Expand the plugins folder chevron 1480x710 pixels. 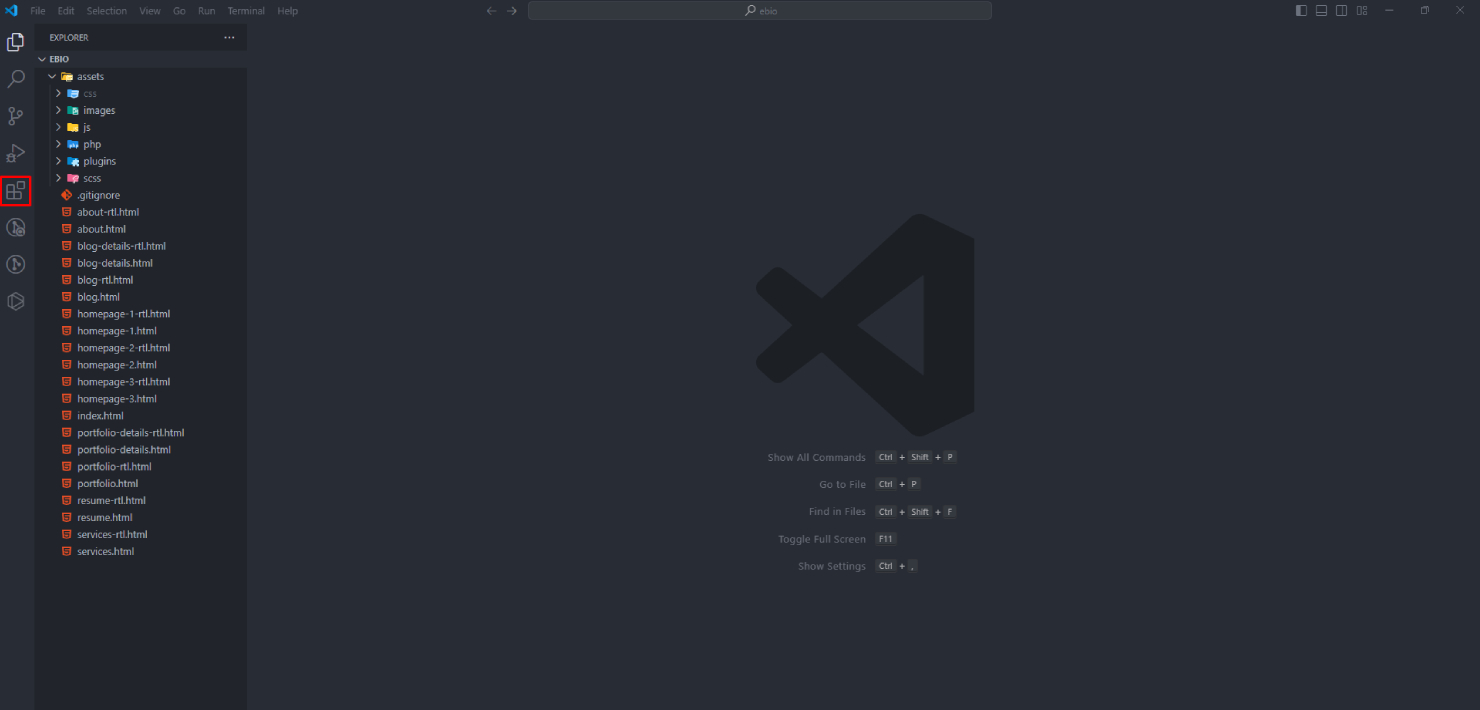pyautogui.click(x=59, y=161)
